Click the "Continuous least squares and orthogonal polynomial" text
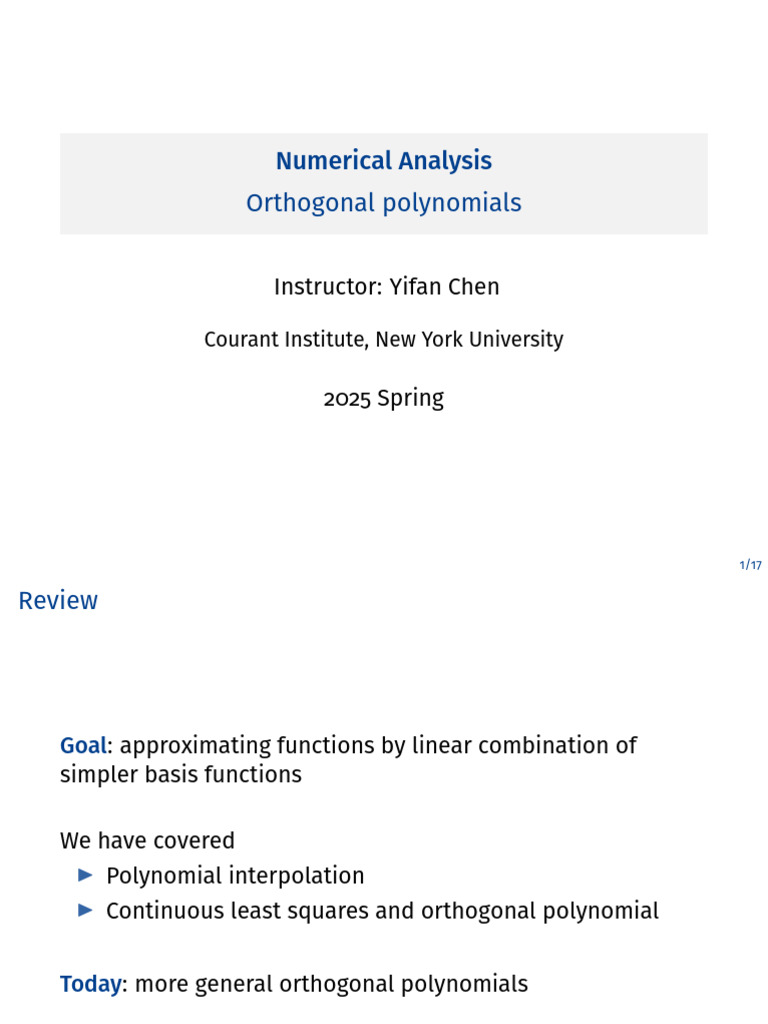This screenshot has width=768, height=1024. coord(382,911)
